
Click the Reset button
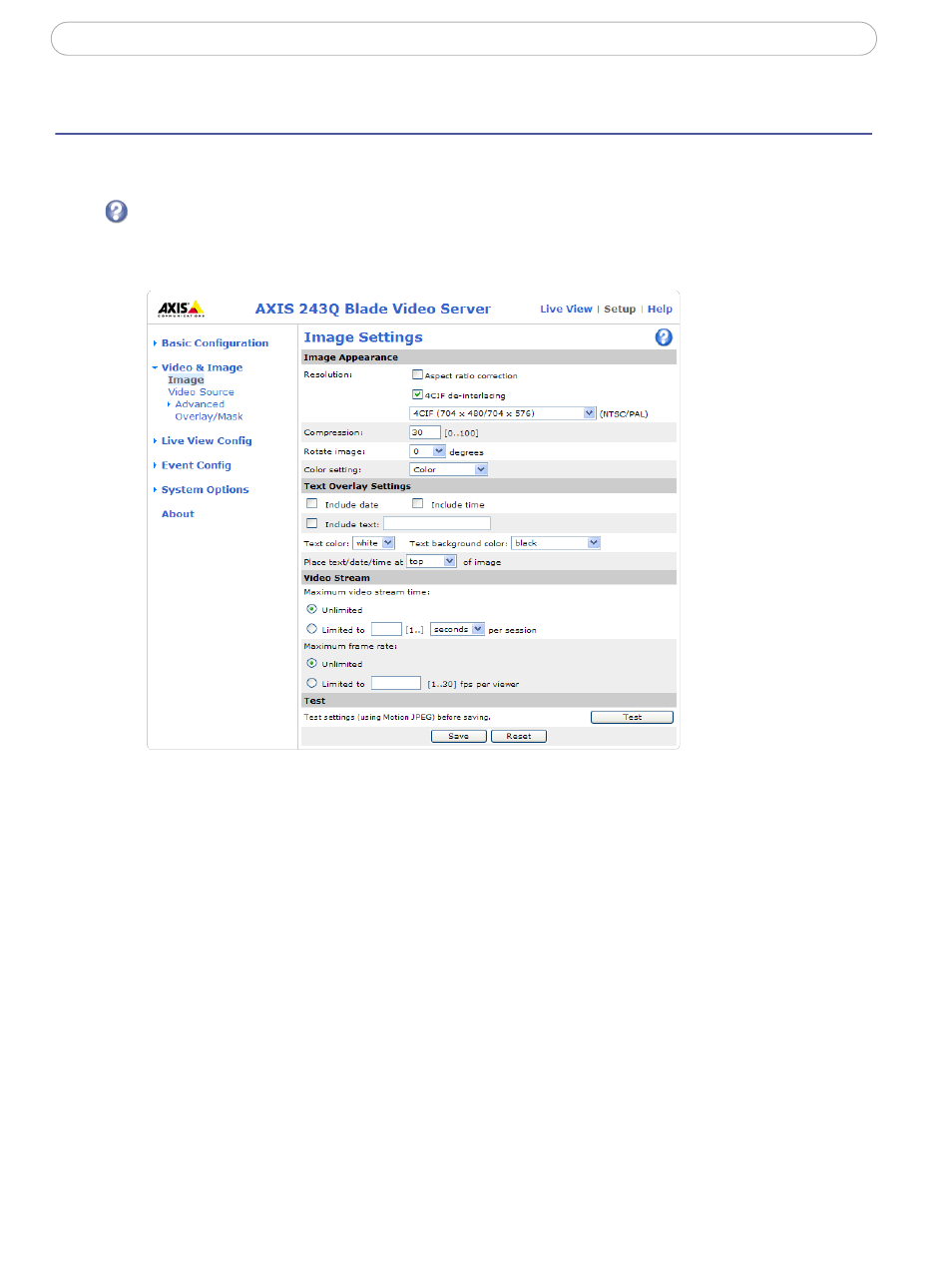point(519,736)
